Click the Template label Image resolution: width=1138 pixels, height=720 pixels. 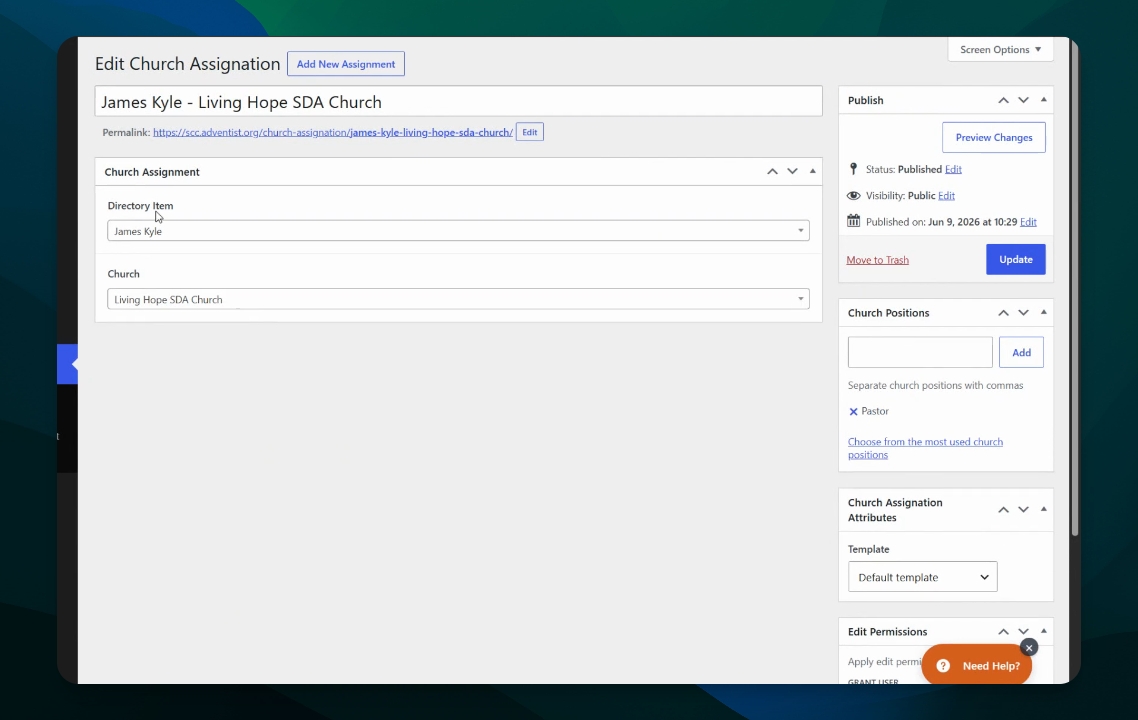coord(869,549)
